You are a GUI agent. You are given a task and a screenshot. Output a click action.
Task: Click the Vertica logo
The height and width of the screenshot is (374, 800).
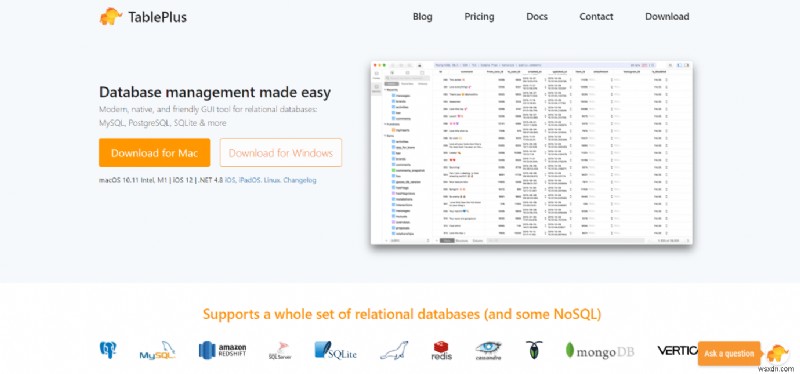tap(677, 351)
